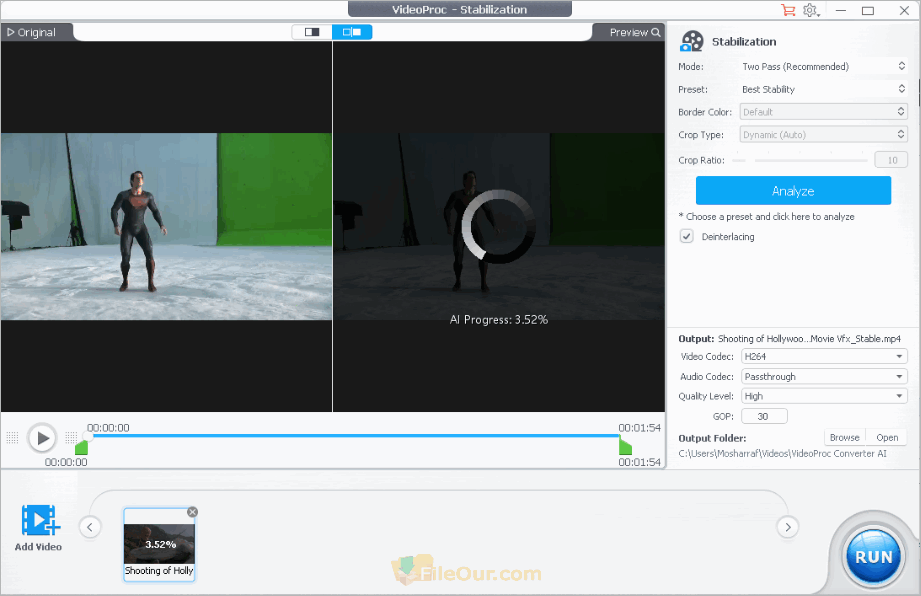Open the Preset dropdown Best Stability
The height and width of the screenshot is (596, 921).
click(823, 89)
